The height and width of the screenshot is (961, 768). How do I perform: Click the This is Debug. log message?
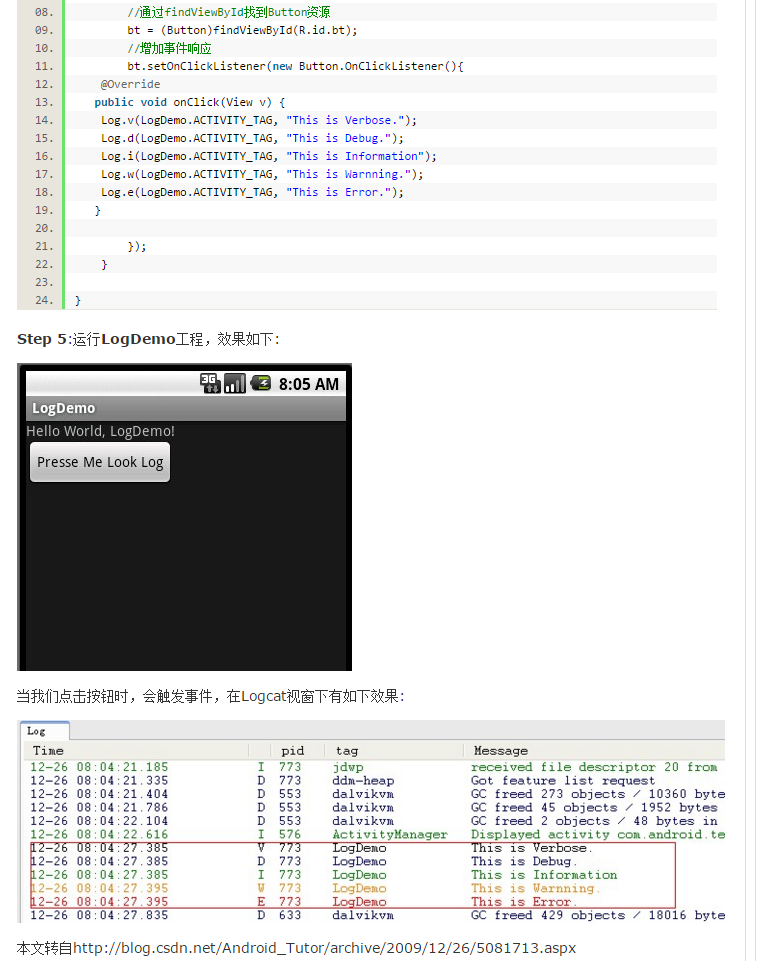coord(523,861)
